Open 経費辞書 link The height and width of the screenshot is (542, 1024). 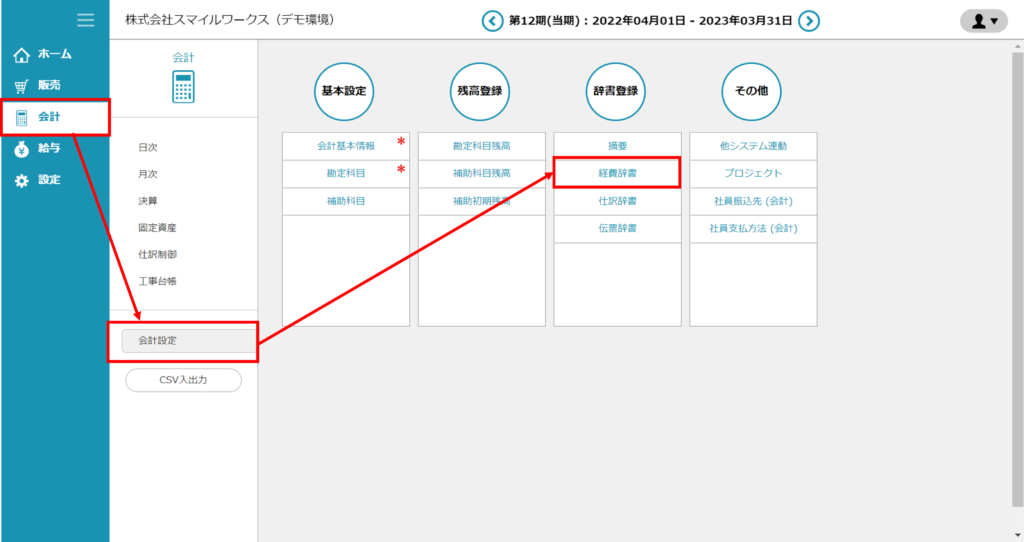(x=618, y=174)
